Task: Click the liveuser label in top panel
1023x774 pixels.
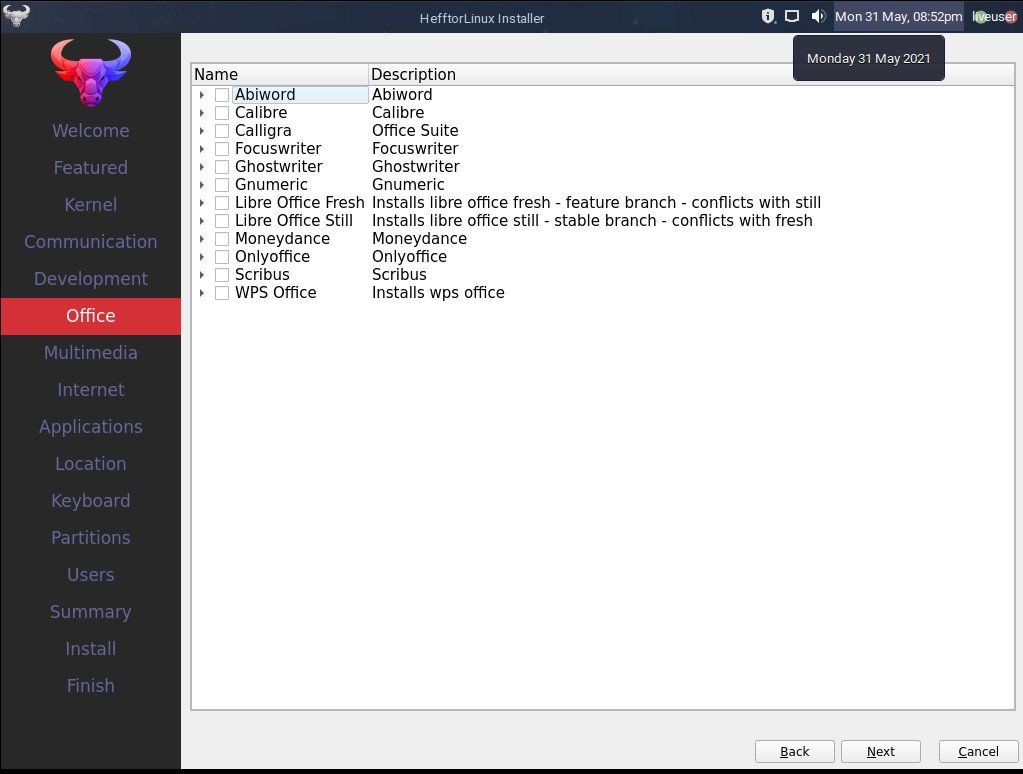Action: [x=994, y=16]
